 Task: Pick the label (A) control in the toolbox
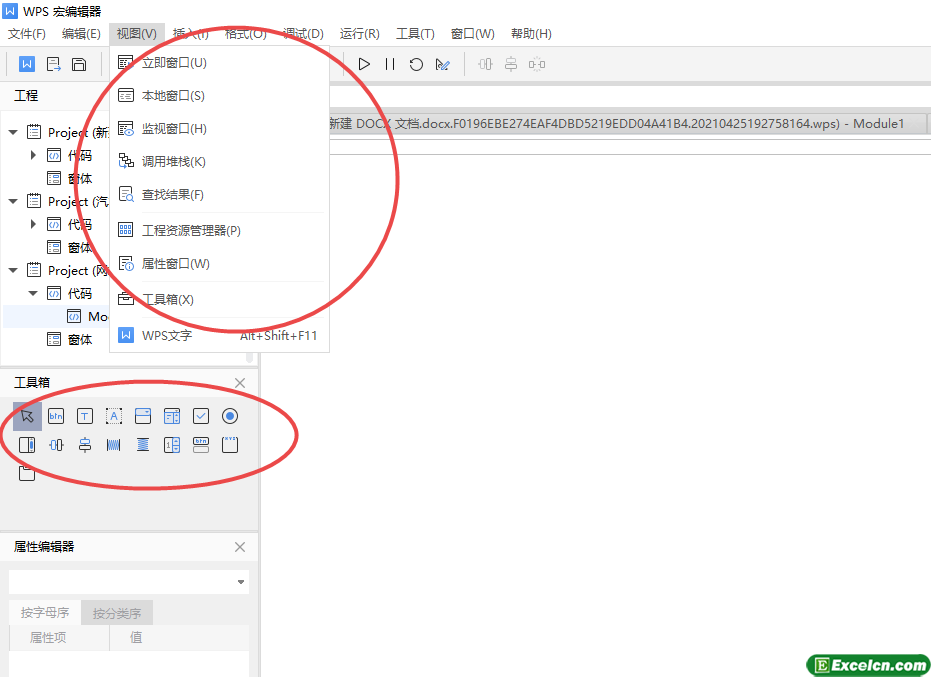pos(114,416)
